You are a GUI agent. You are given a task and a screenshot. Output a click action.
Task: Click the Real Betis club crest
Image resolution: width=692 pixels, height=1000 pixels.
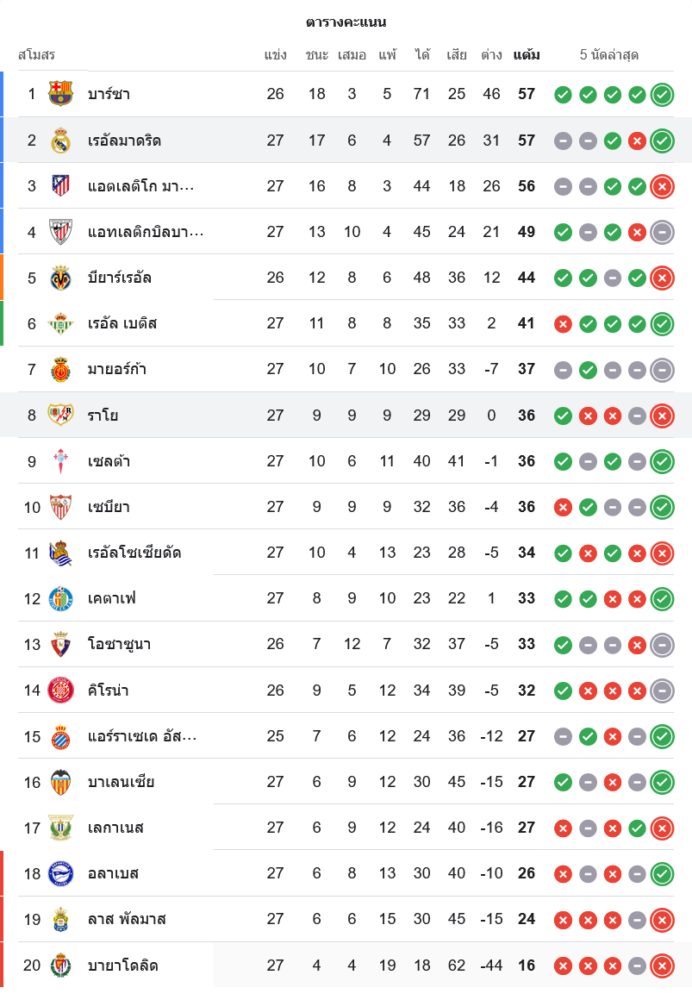[x=61, y=323]
